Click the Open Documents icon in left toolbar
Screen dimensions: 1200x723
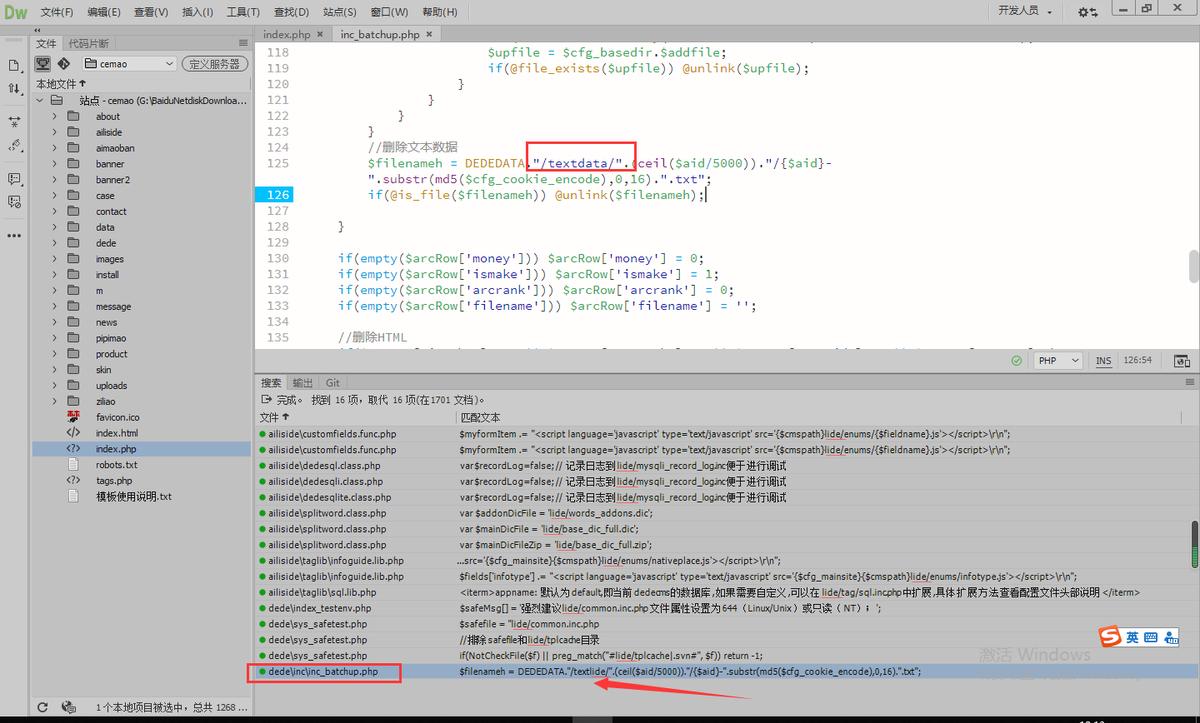click(14, 65)
